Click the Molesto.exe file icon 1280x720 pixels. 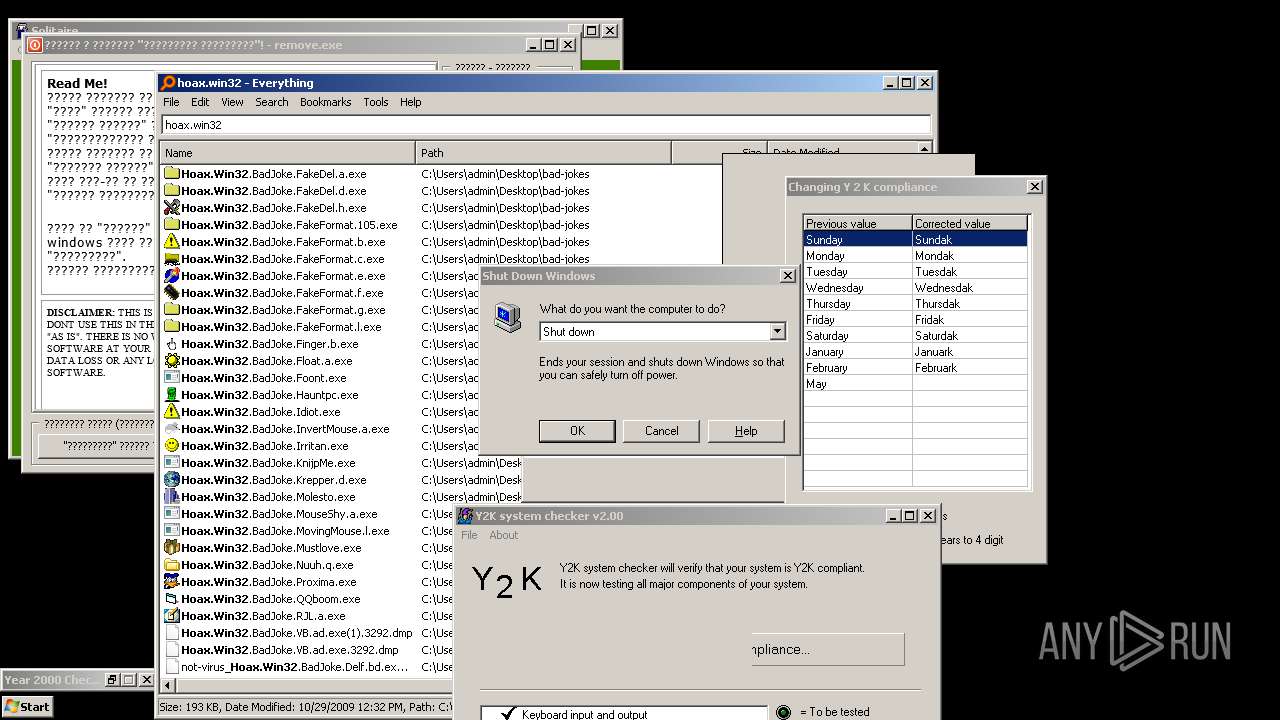pos(171,497)
